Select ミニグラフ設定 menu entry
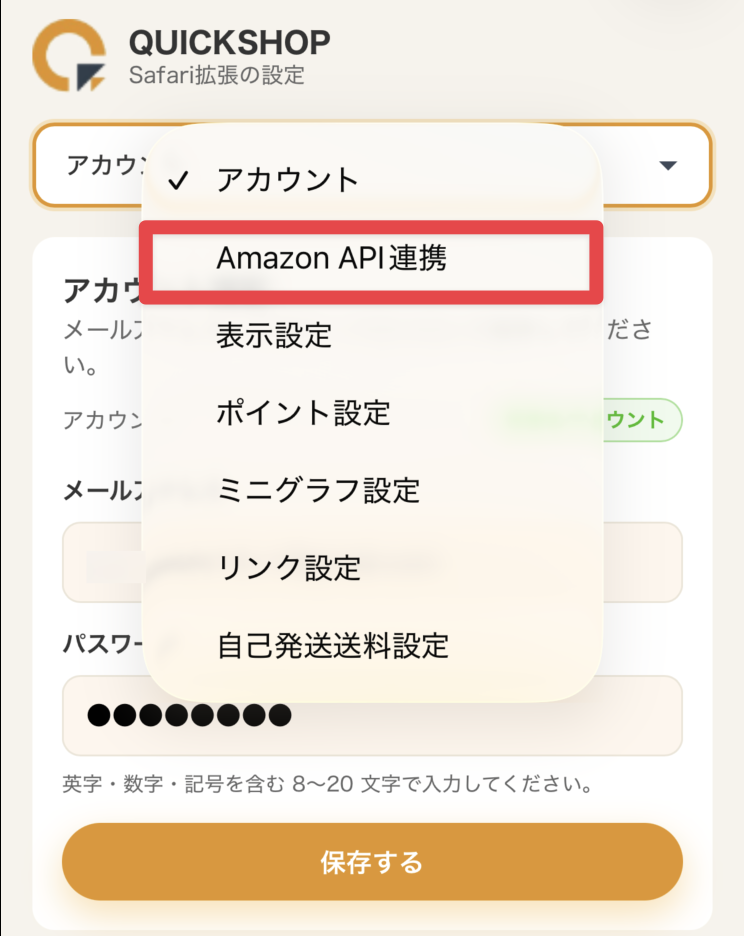Viewport: 744px width, 936px height. tap(318, 490)
